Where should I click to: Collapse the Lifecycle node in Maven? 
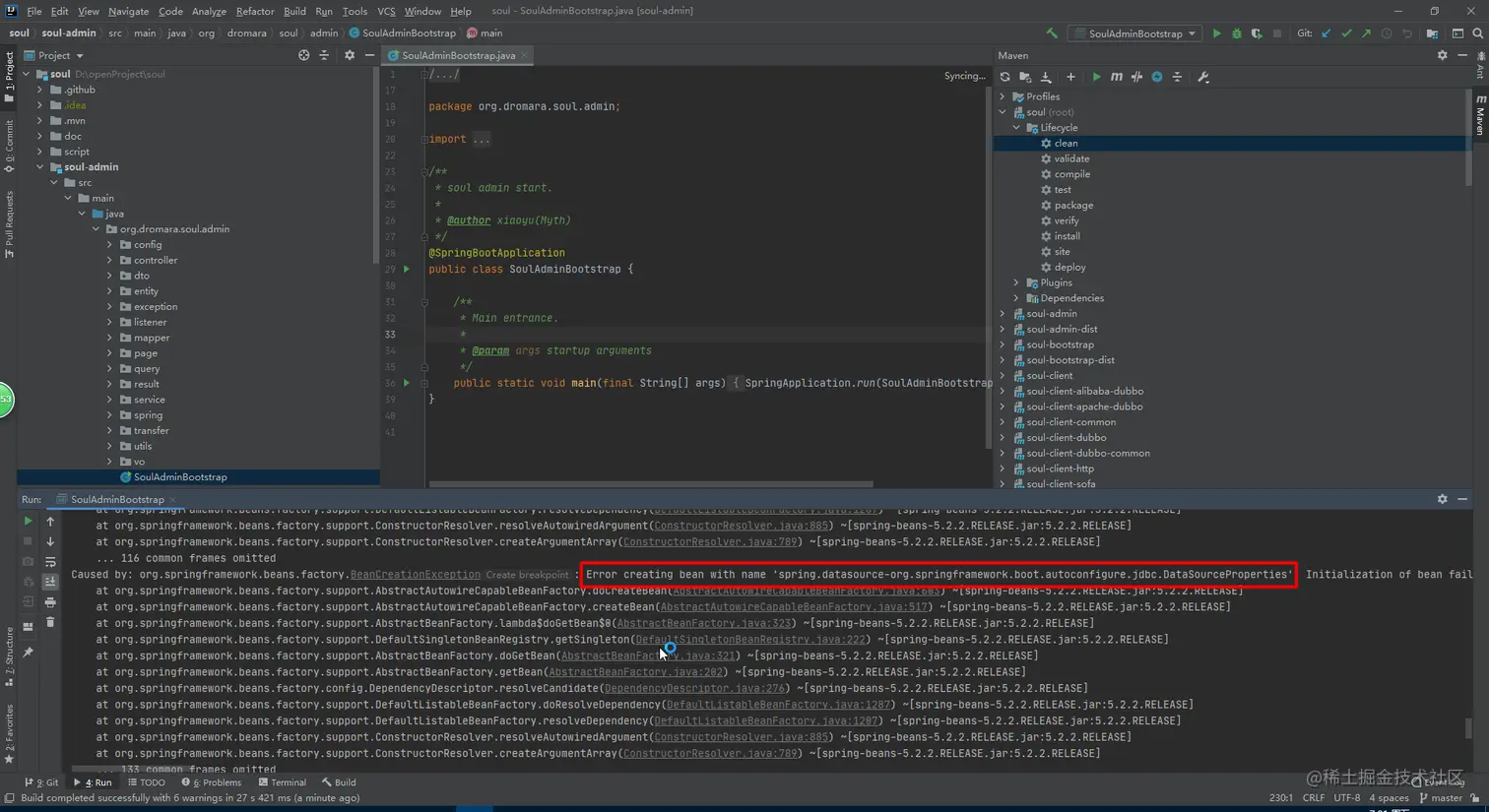(1016, 128)
